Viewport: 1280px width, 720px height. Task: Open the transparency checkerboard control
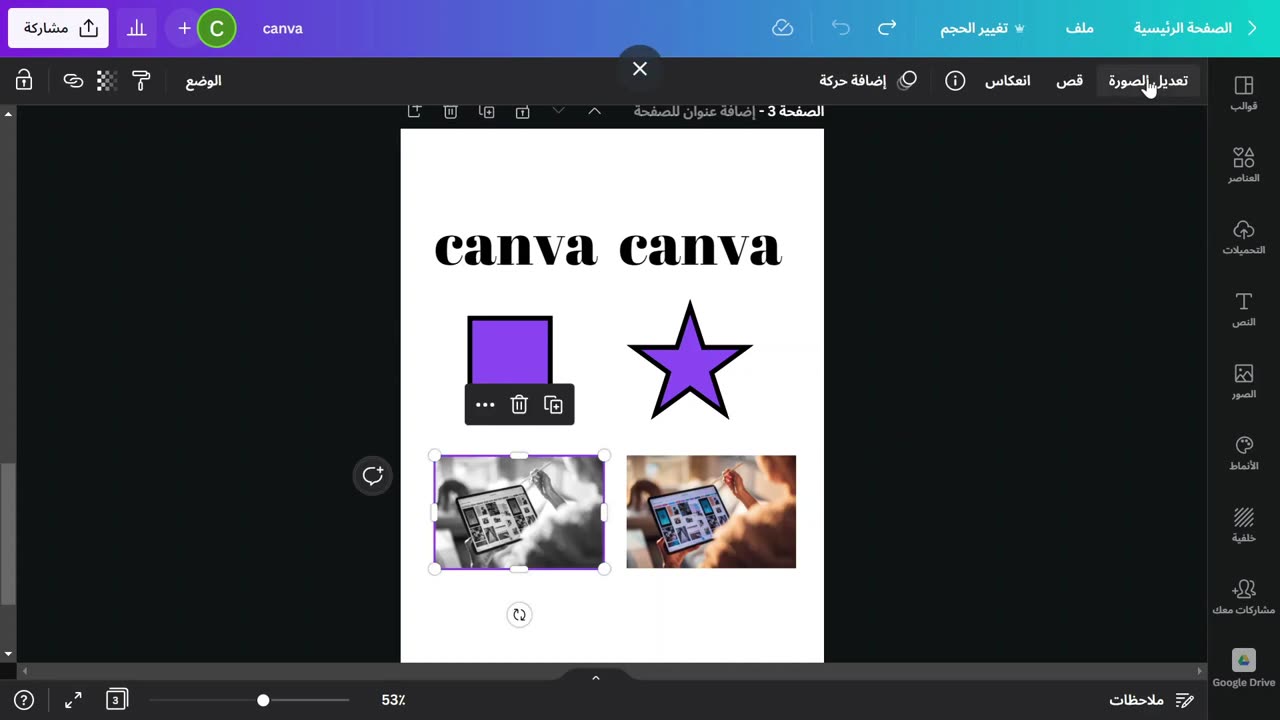[x=107, y=81]
